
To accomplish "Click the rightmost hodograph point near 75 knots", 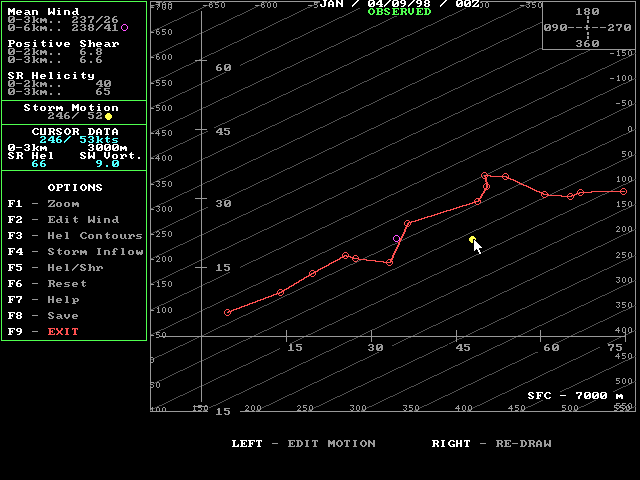I will tap(623, 191).
